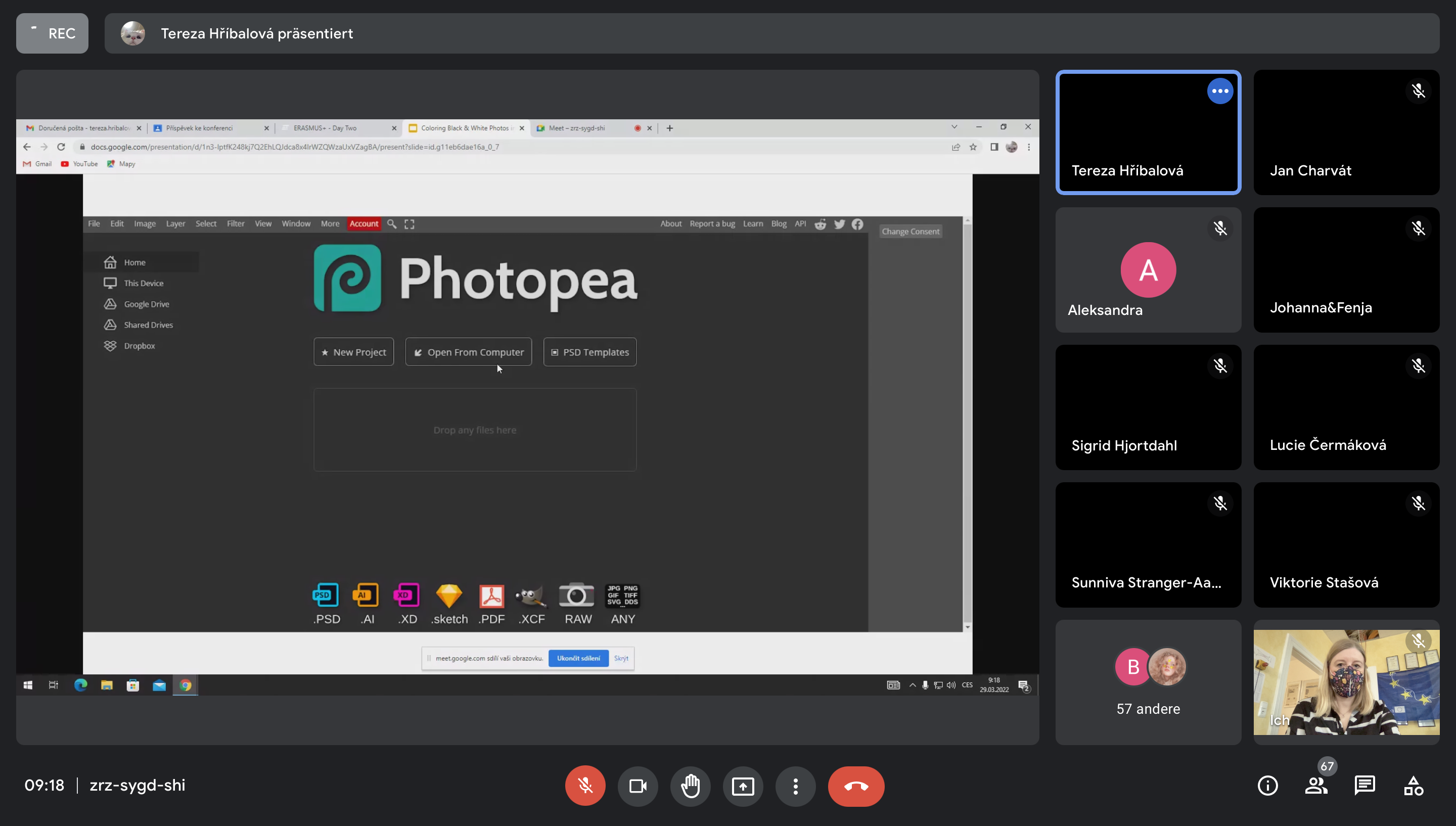Click Ukončit sdílení button
1456x826 pixels.
click(578, 658)
